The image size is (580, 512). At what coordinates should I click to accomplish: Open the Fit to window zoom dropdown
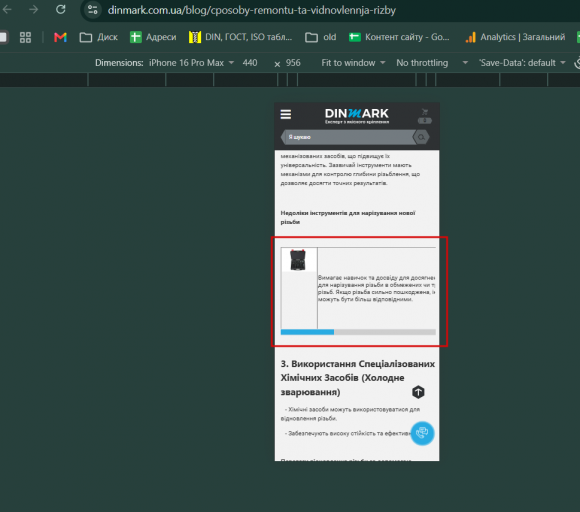(x=353, y=63)
